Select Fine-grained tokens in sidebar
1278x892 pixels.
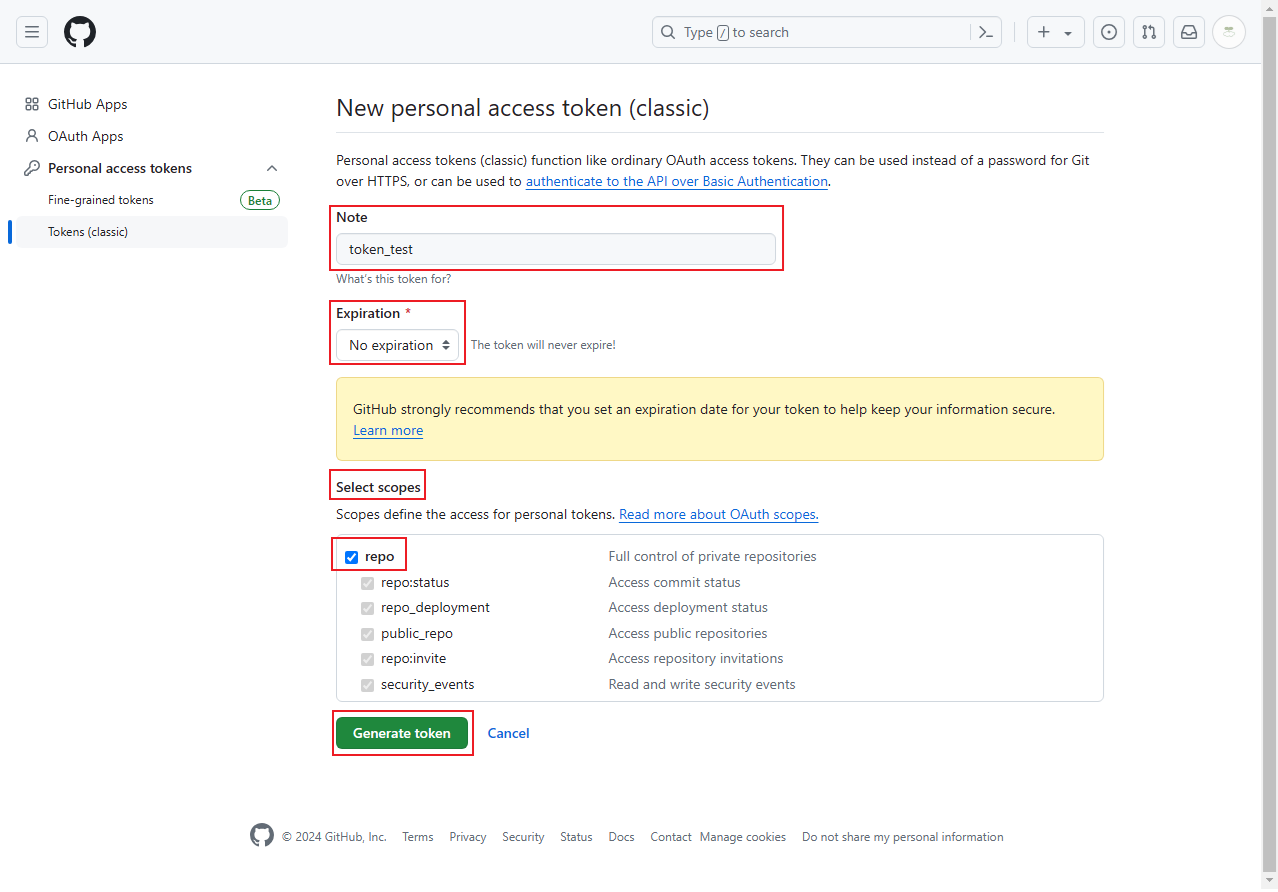152,200
